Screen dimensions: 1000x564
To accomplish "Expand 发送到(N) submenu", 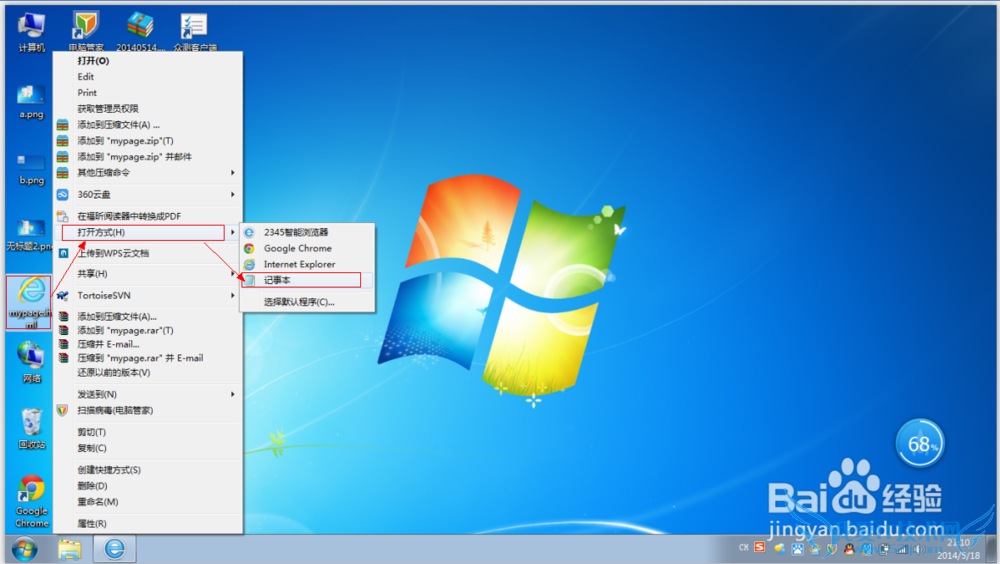I will [148, 394].
